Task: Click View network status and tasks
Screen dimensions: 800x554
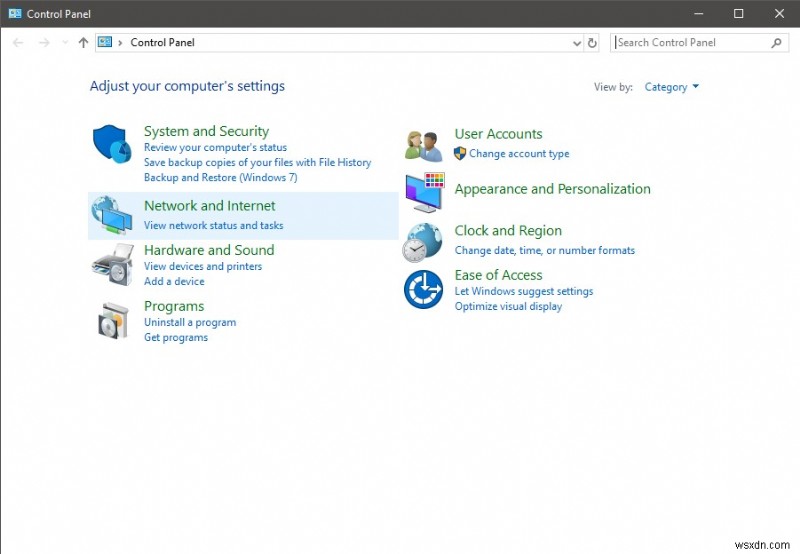Action: [213, 226]
